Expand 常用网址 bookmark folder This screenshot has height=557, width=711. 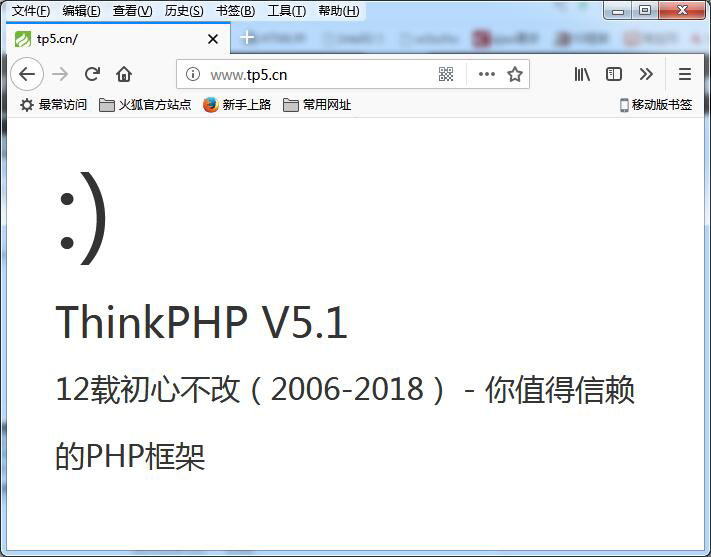(317, 105)
